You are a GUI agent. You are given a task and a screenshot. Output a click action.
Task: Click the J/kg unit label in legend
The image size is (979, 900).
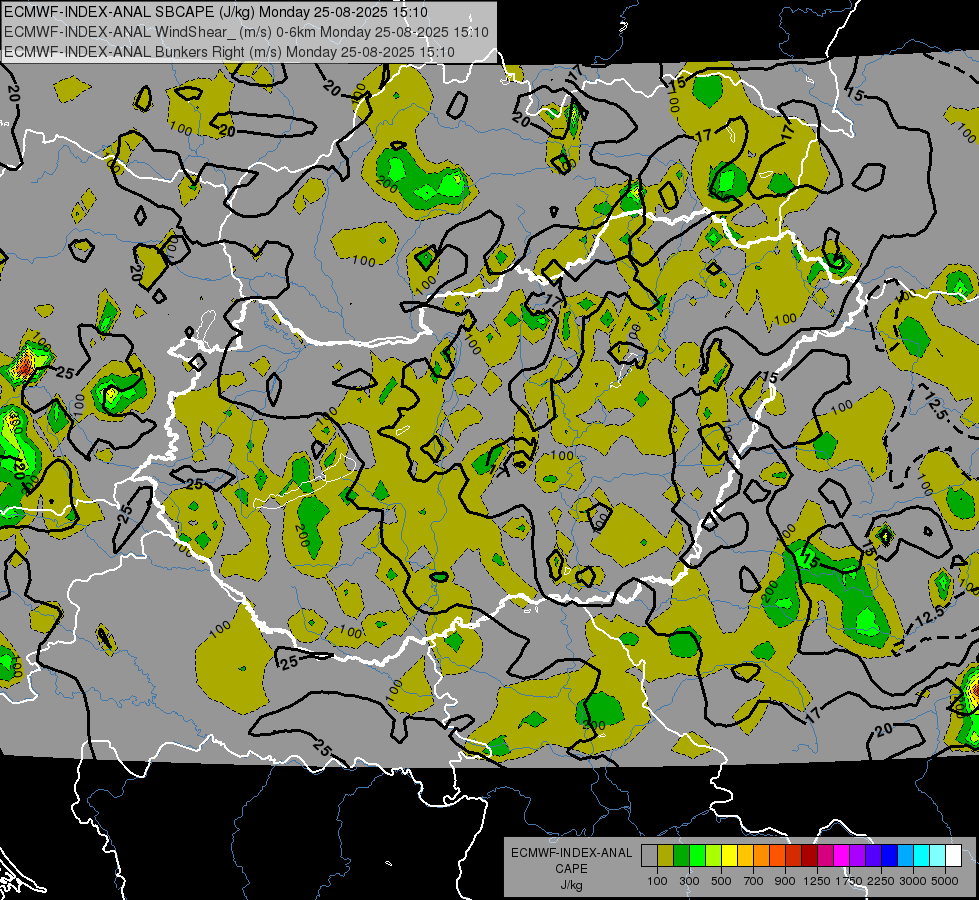click(571, 885)
